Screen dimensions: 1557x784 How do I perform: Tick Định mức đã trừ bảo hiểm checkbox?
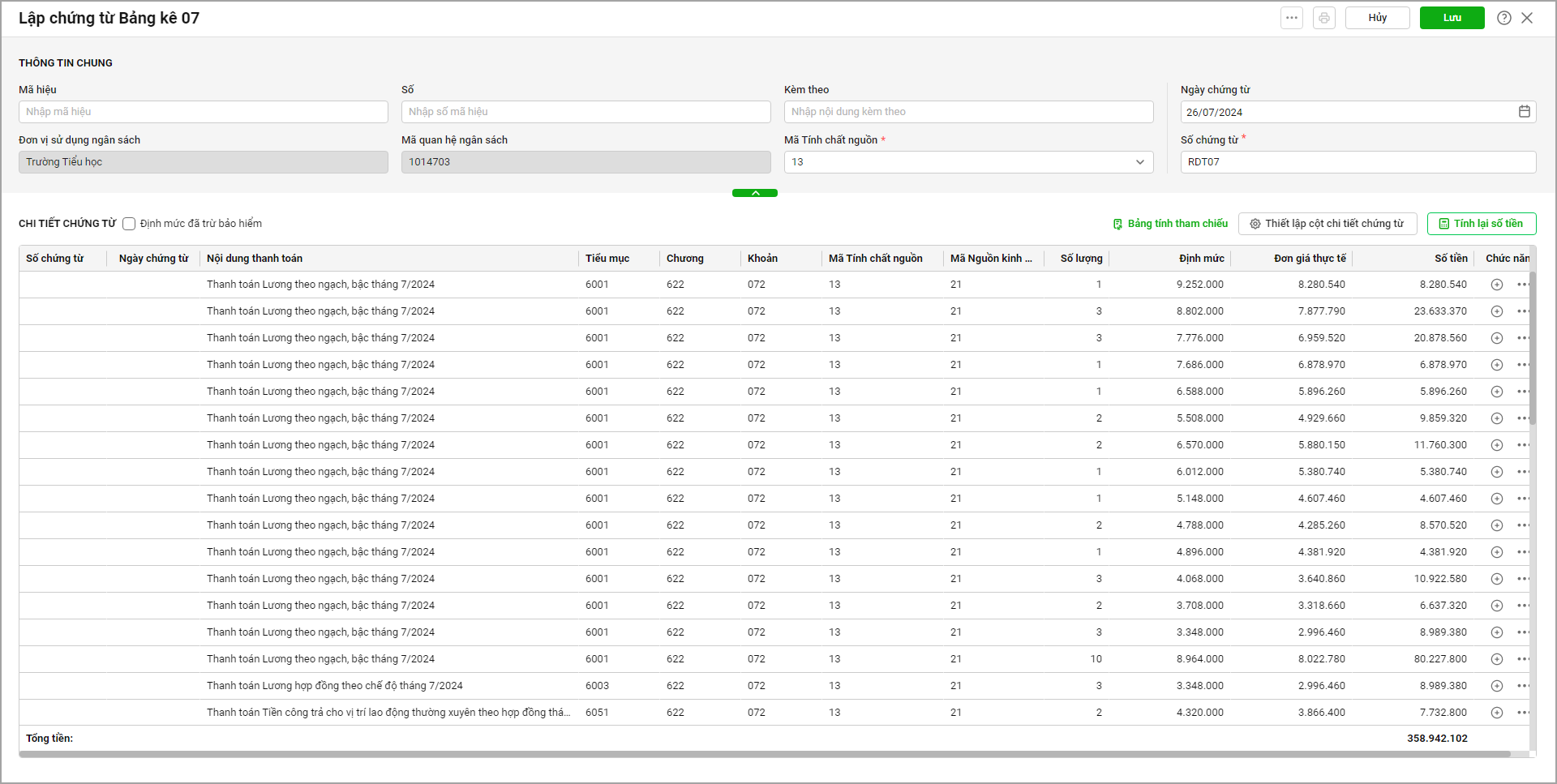click(x=129, y=224)
